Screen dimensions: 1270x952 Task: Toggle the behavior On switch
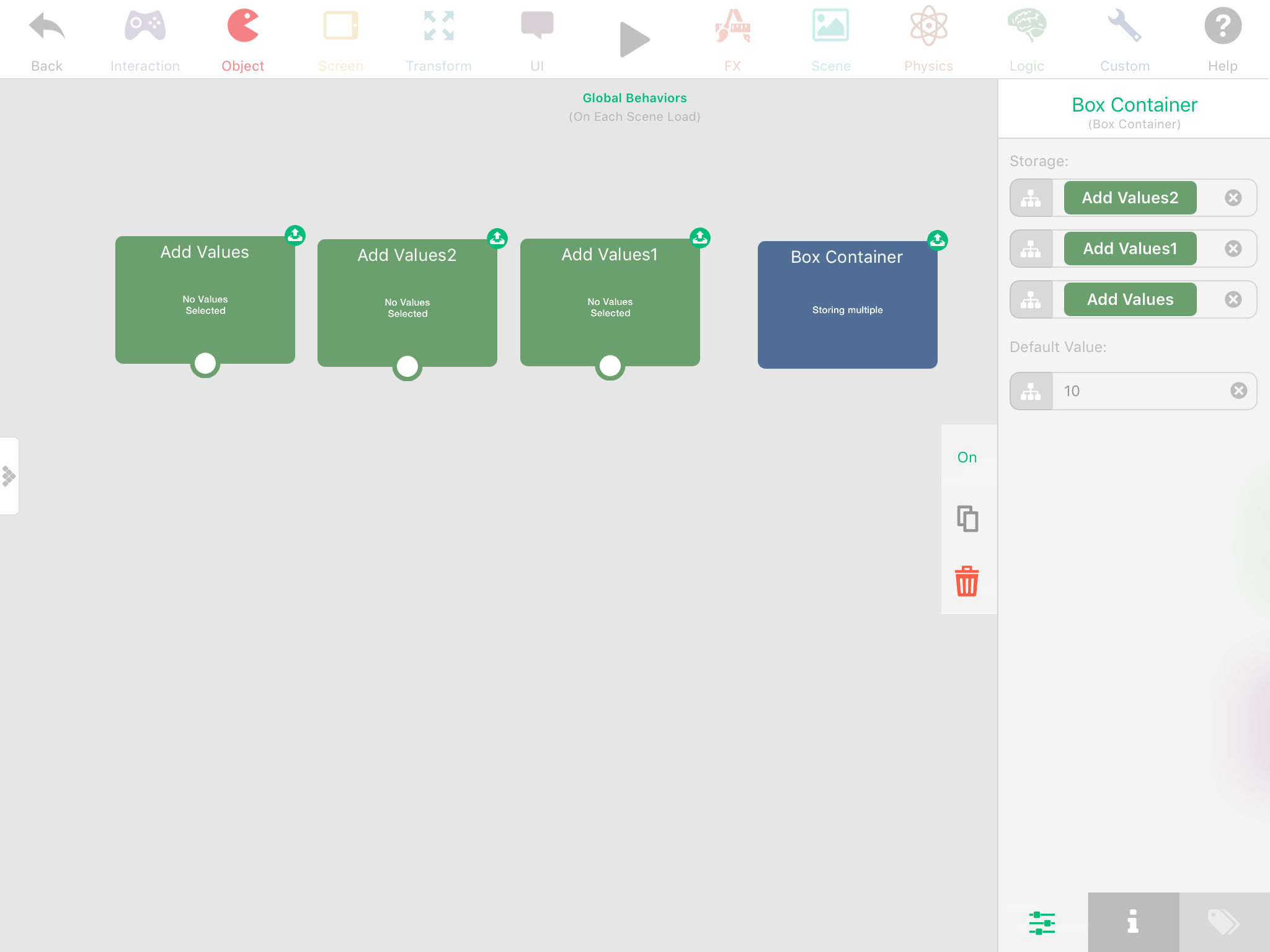point(967,457)
